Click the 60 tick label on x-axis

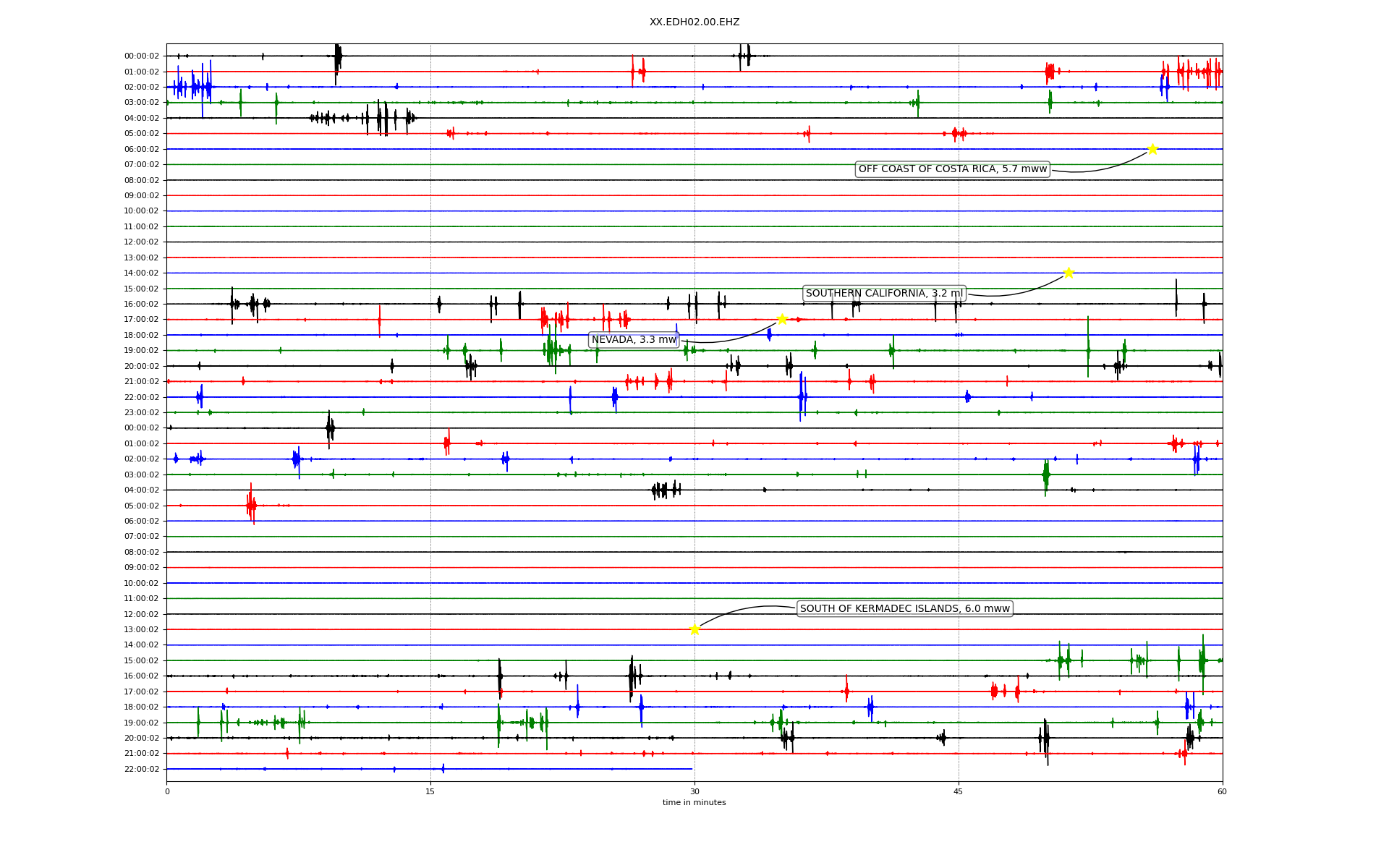(x=1222, y=791)
